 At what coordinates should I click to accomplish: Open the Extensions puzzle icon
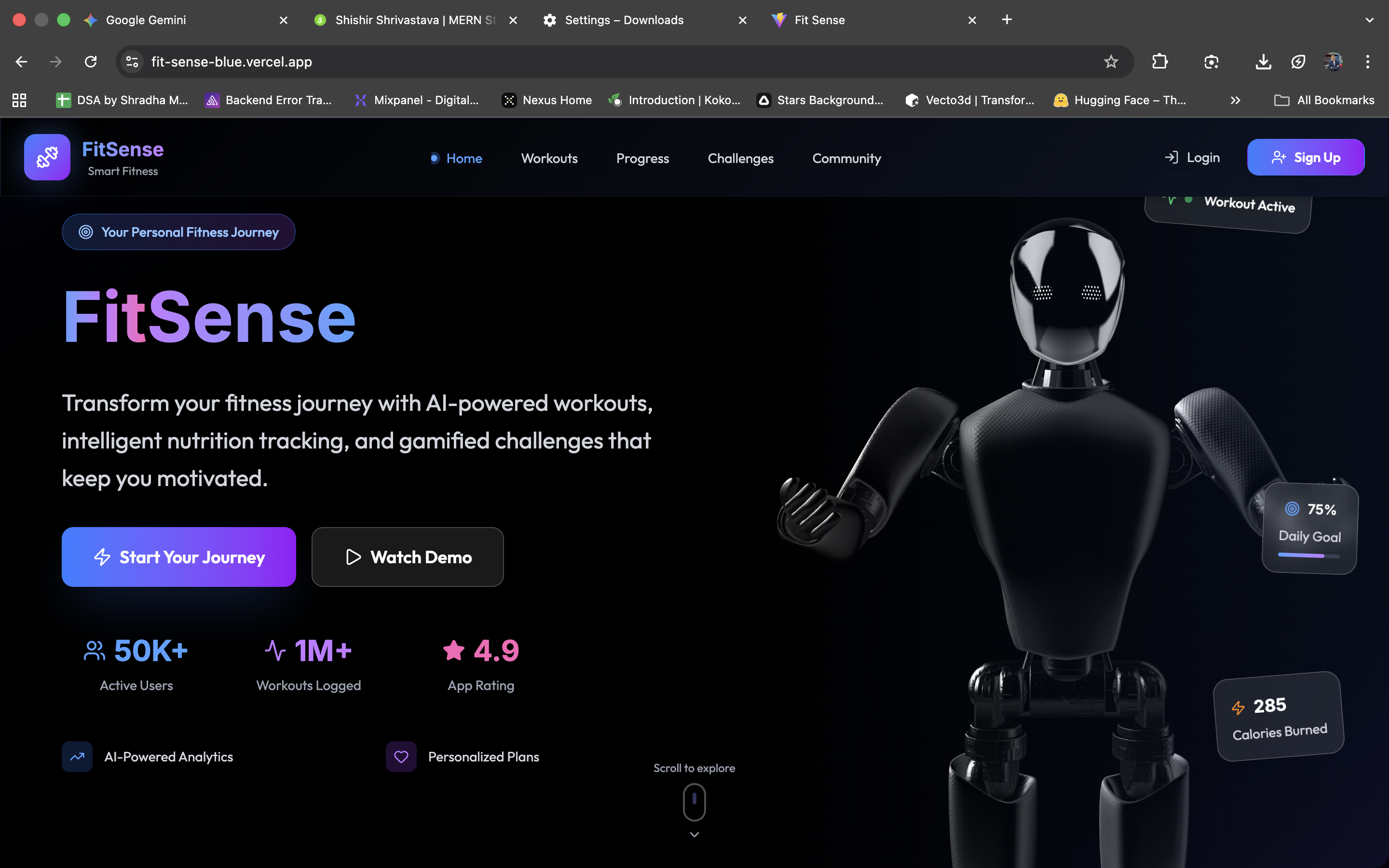pyautogui.click(x=1160, y=61)
